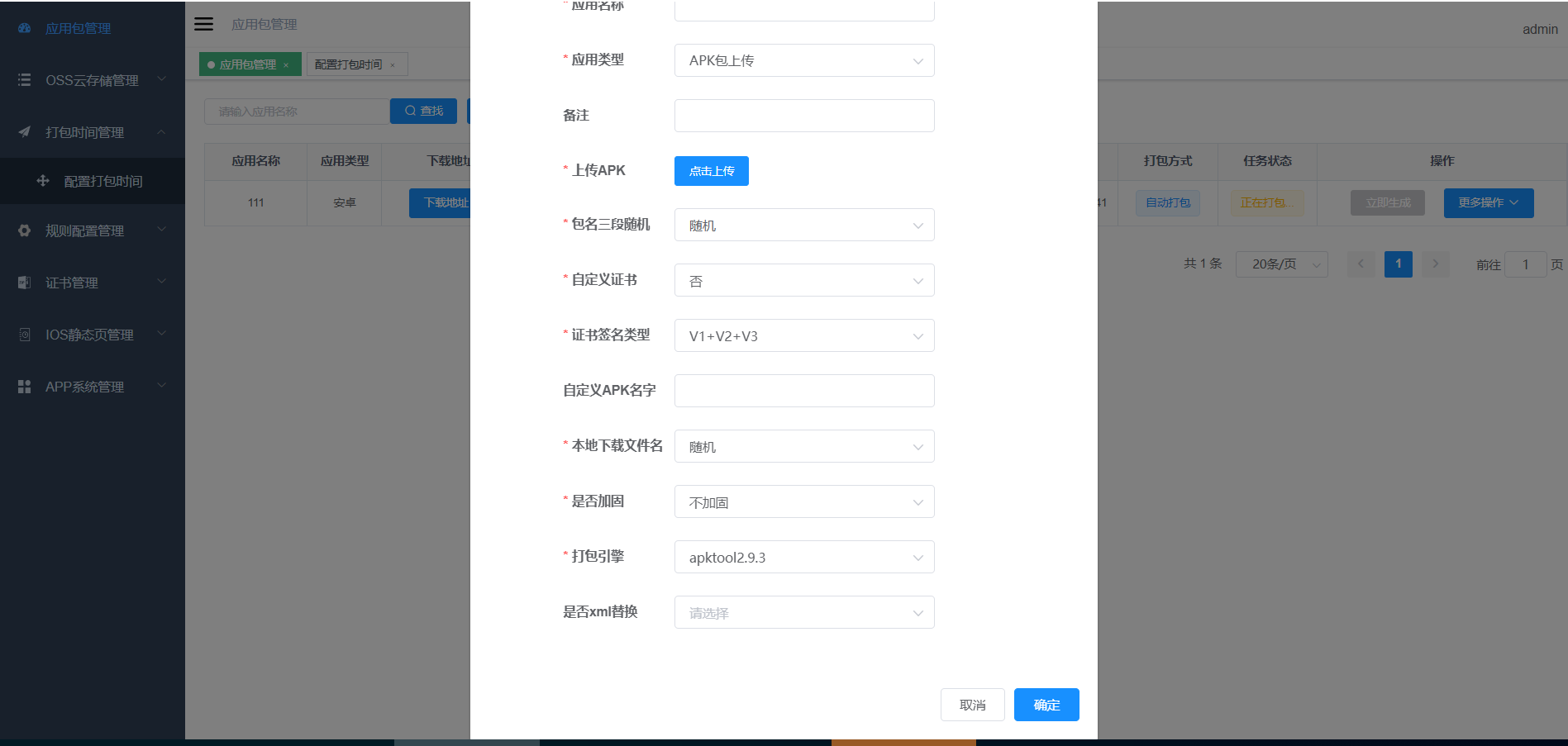Image resolution: width=1568 pixels, height=746 pixels.
Task: Click the 规则配置管理 gear icon
Action: [x=25, y=230]
